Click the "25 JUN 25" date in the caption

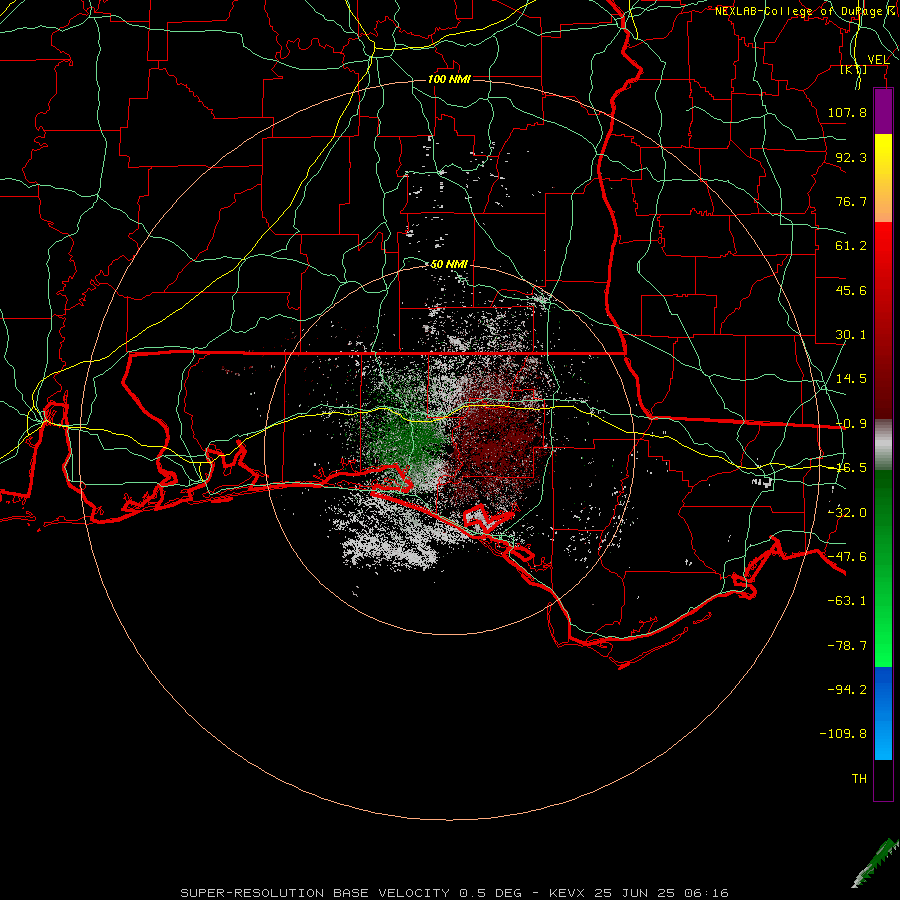(634, 893)
